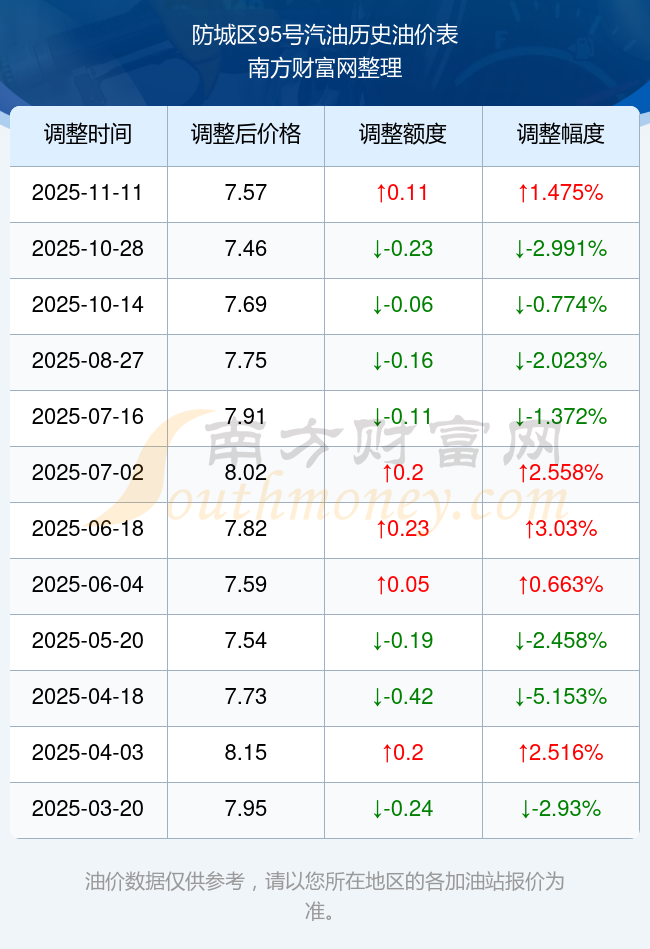Click the red ↑1.475% increase value

coord(560,193)
